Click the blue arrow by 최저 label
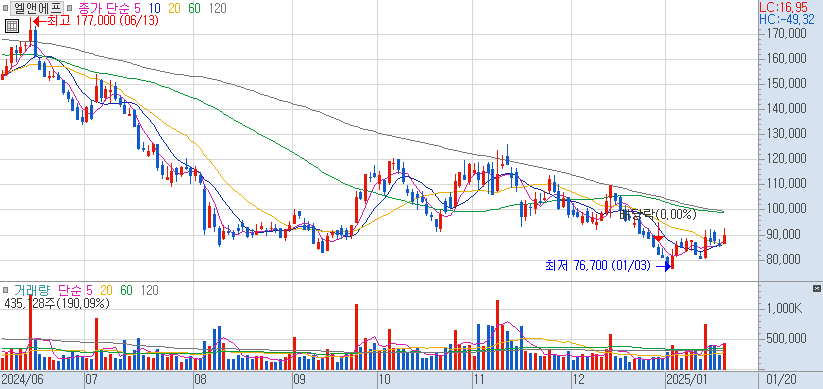823x389 pixels. tap(664, 267)
